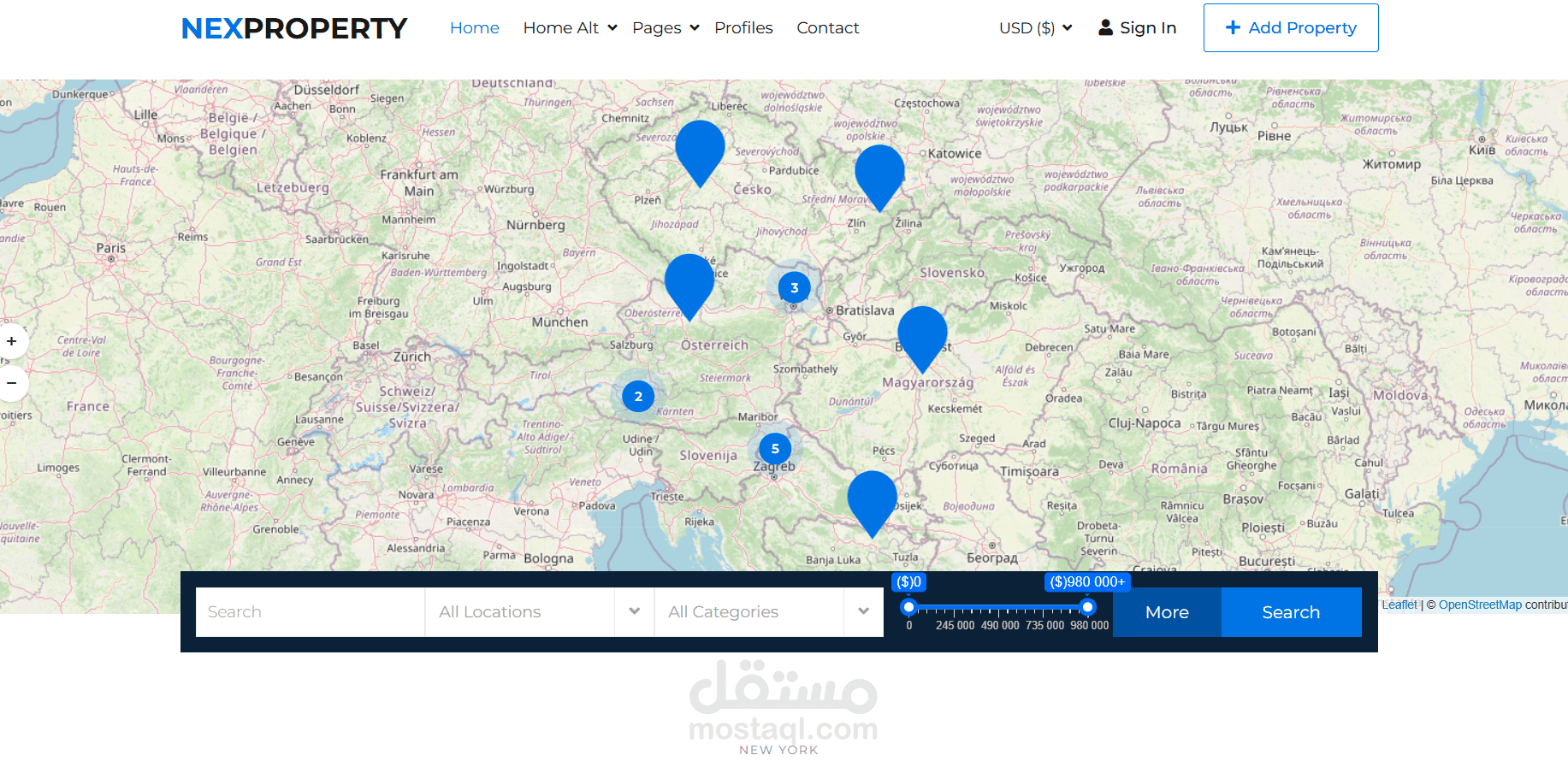Click the map marker near Česko

(x=700, y=151)
